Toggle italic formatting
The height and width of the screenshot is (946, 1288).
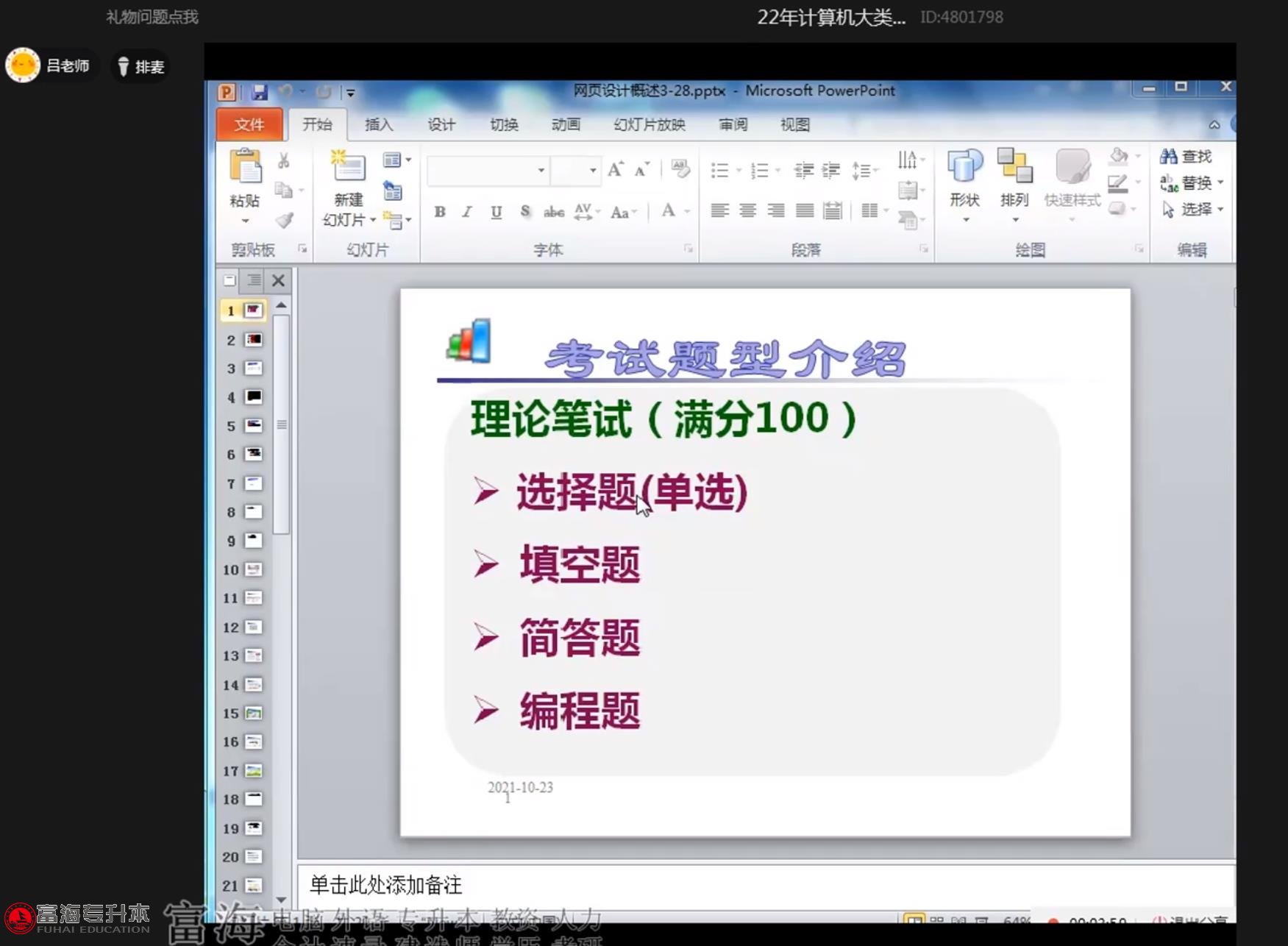click(467, 212)
